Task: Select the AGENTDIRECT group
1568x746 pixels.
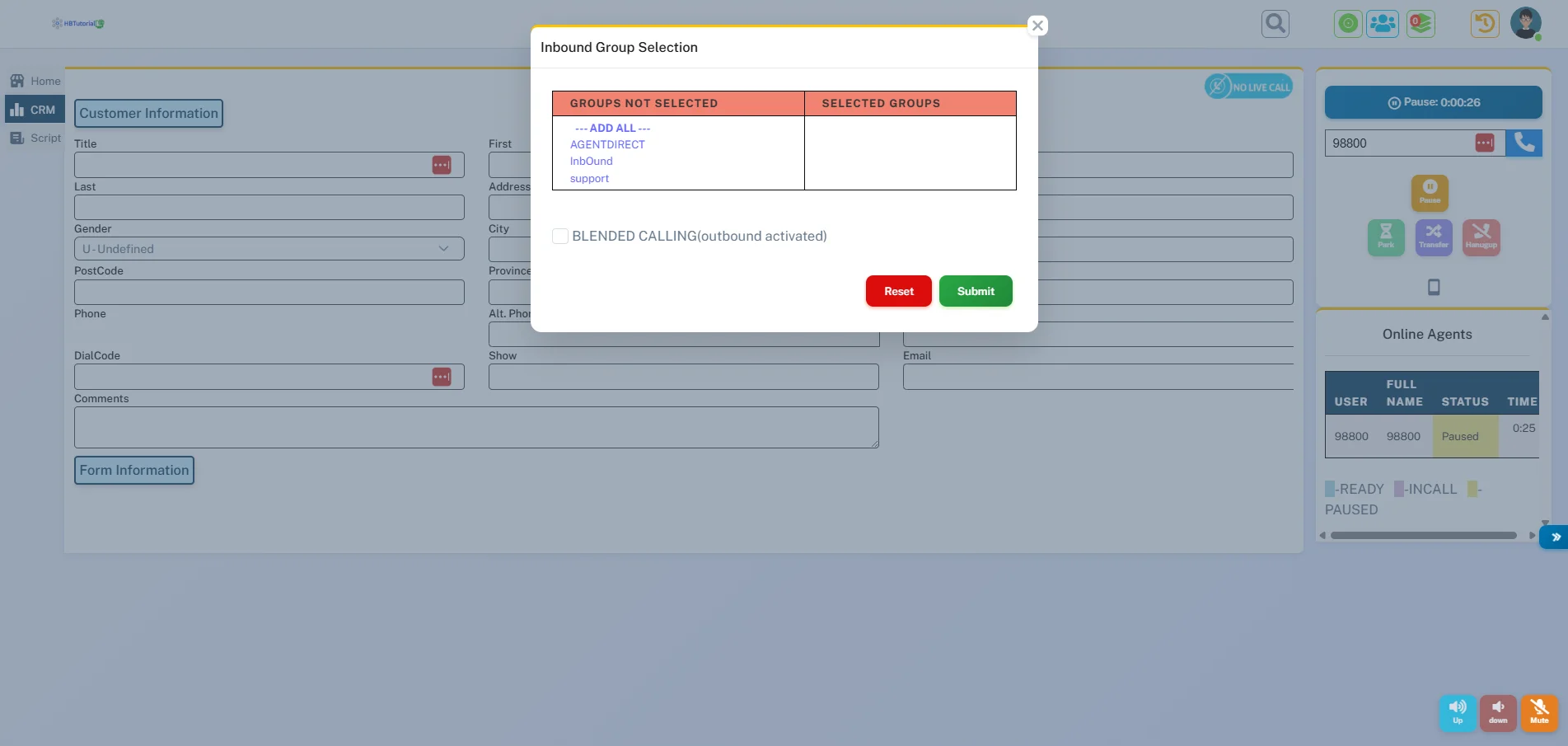Action: coord(607,144)
